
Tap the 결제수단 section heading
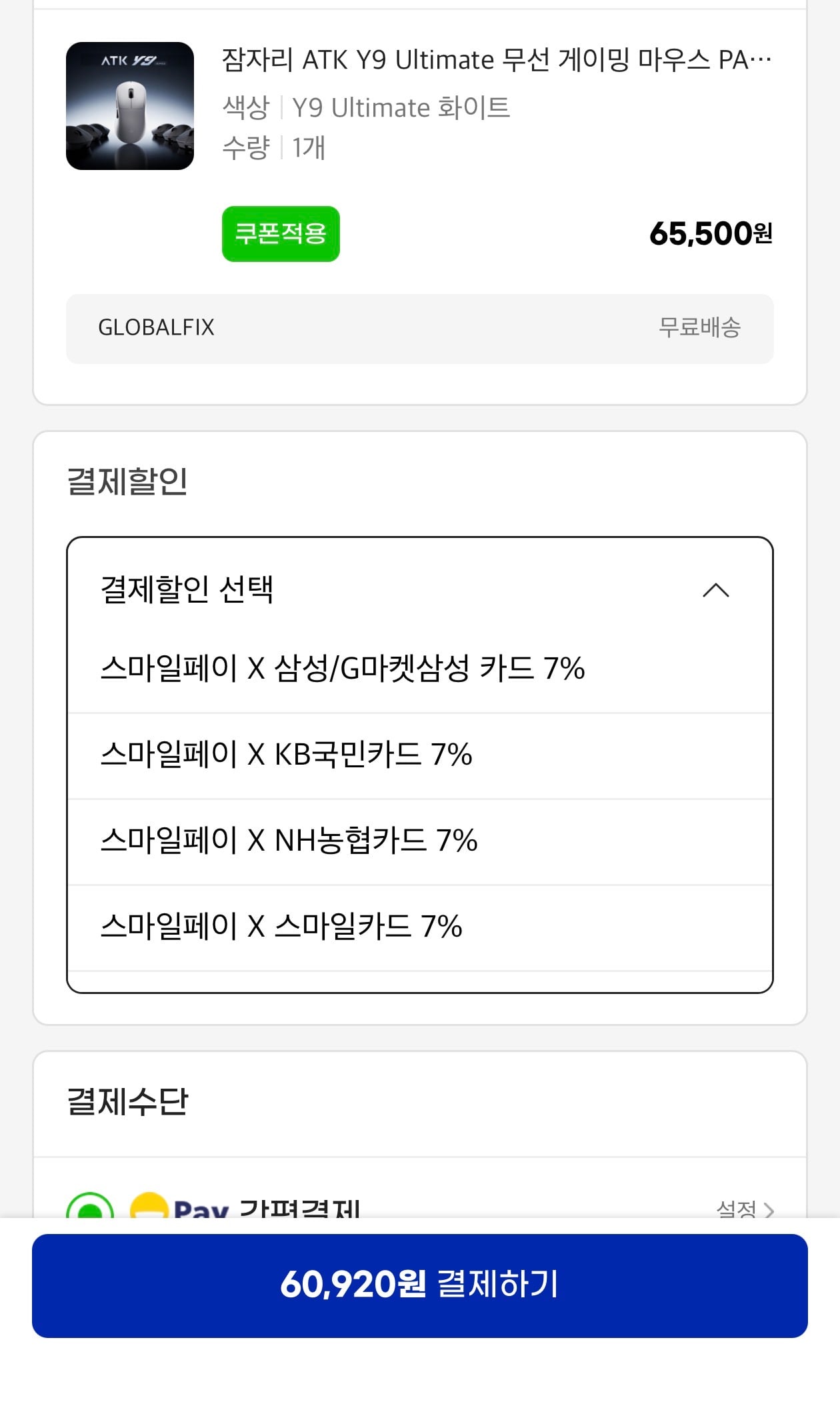click(x=128, y=1101)
